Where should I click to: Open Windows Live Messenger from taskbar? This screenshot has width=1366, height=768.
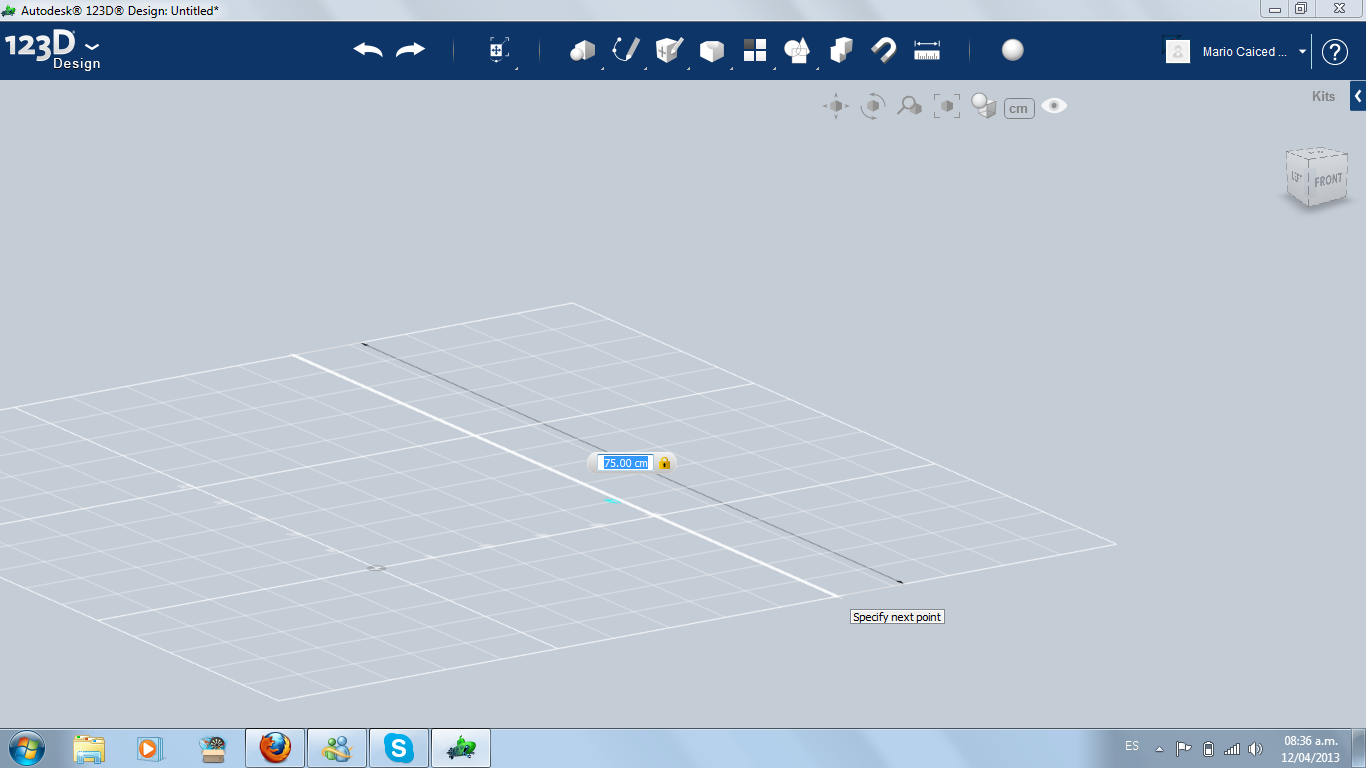(337, 748)
